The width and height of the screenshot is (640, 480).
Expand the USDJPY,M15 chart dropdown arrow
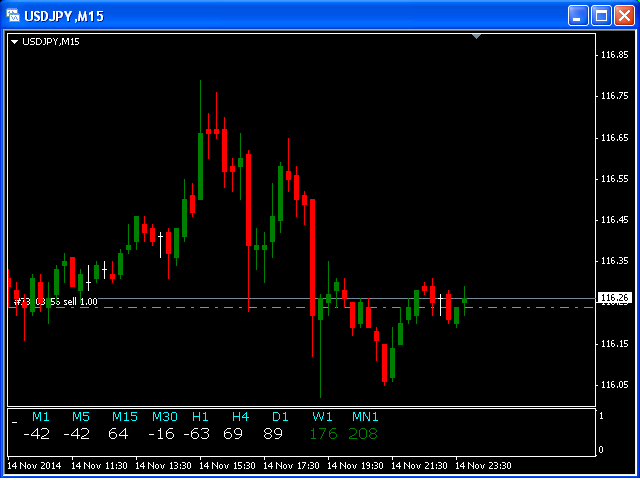click(15, 42)
